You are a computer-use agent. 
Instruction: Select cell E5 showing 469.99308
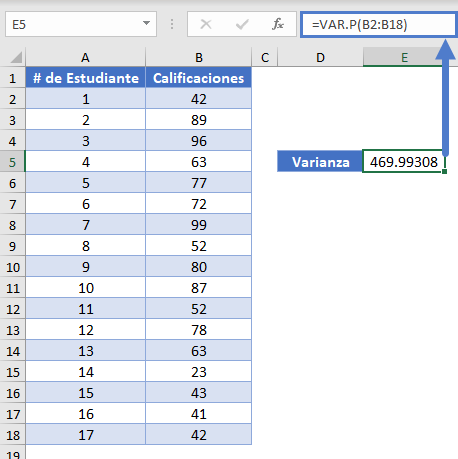(404, 162)
